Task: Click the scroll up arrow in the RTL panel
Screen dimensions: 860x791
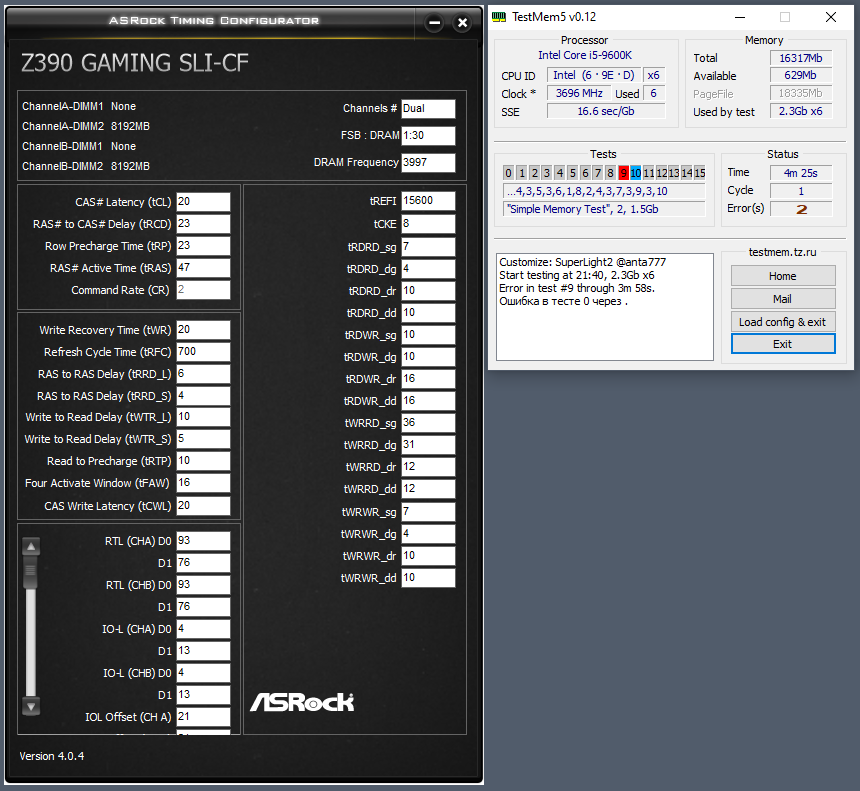Action: pyautogui.click(x=31, y=546)
